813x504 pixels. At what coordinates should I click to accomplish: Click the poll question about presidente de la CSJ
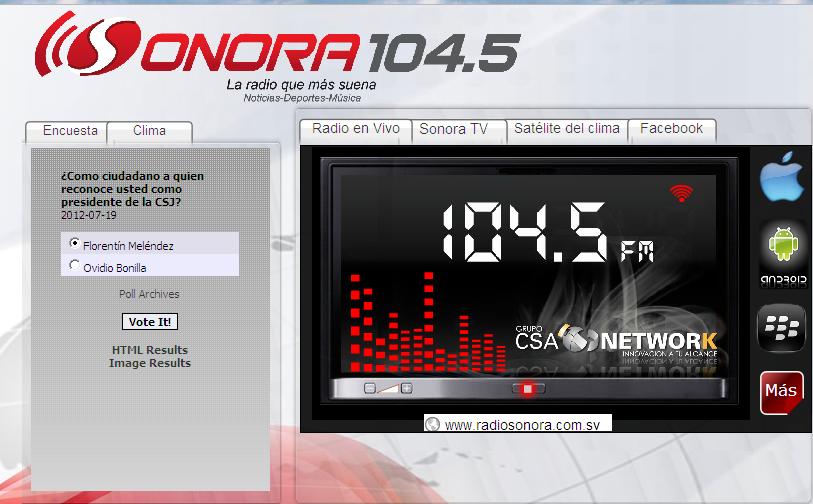(132, 189)
